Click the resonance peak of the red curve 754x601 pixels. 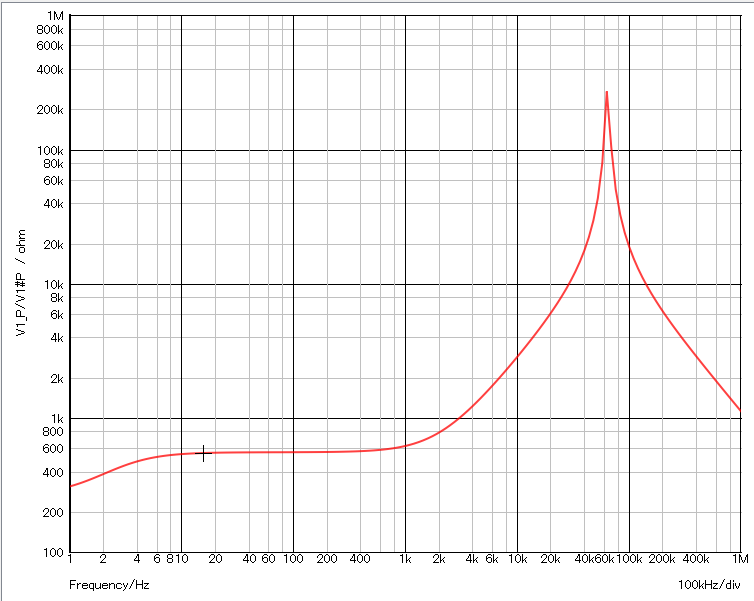[607, 93]
